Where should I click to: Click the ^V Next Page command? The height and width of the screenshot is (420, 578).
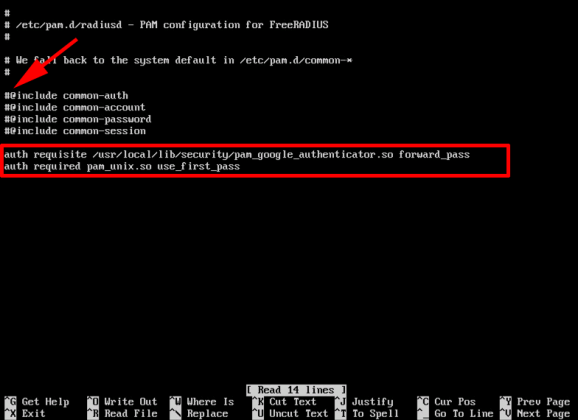(535, 413)
